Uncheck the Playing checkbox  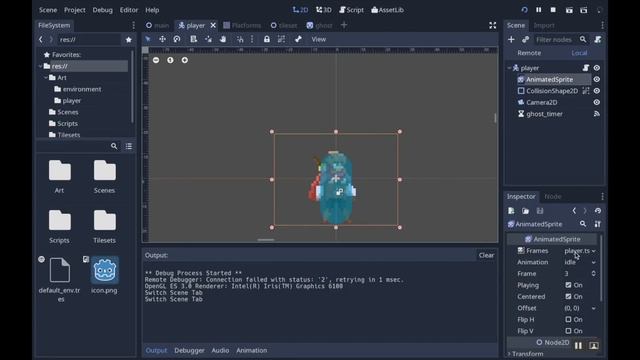tap(568, 285)
